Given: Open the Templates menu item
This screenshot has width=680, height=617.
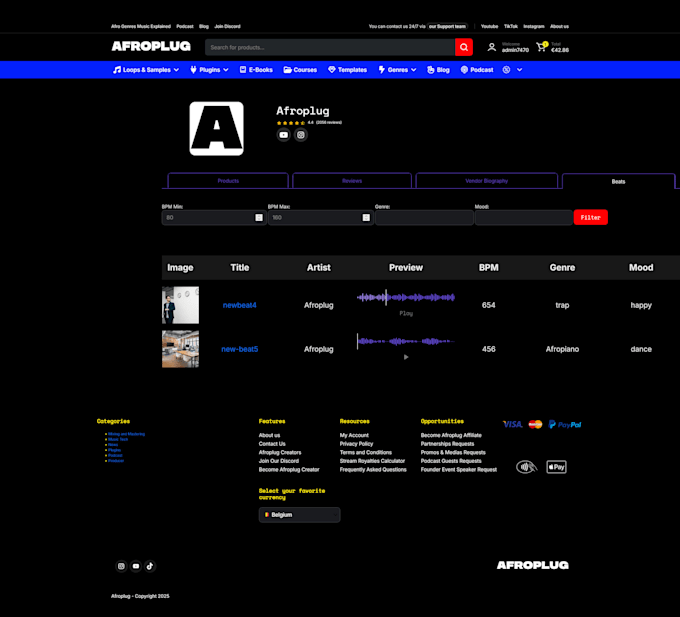Looking at the screenshot, I should click(347, 70).
